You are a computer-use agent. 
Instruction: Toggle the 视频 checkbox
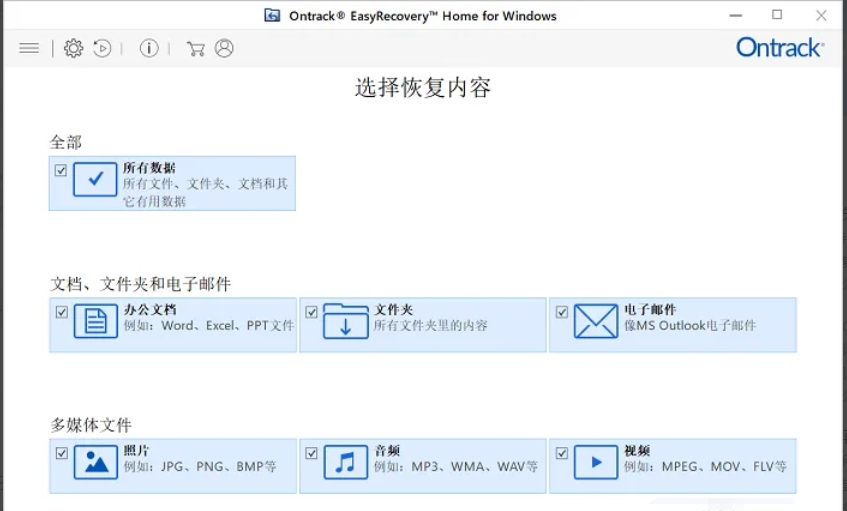click(562, 453)
